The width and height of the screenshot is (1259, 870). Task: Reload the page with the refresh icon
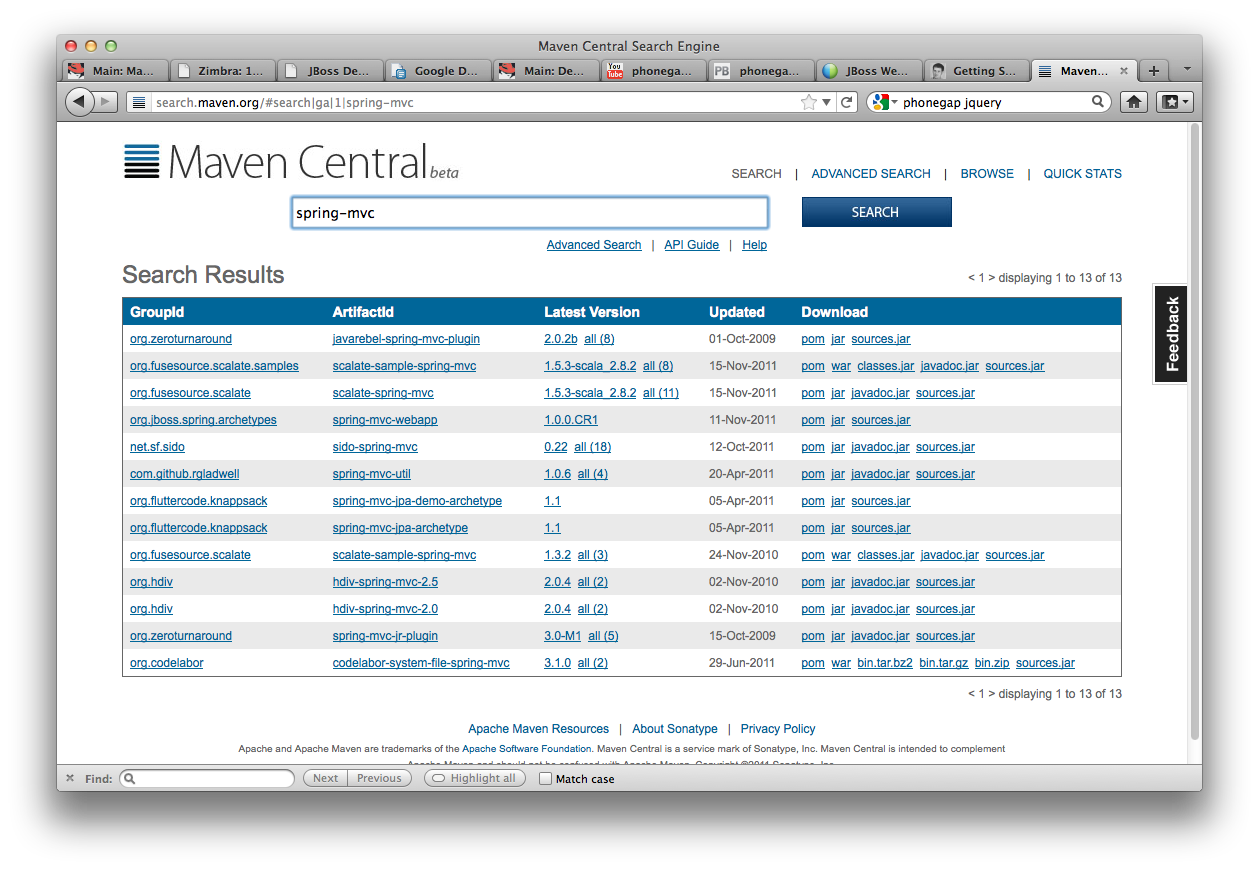click(847, 102)
